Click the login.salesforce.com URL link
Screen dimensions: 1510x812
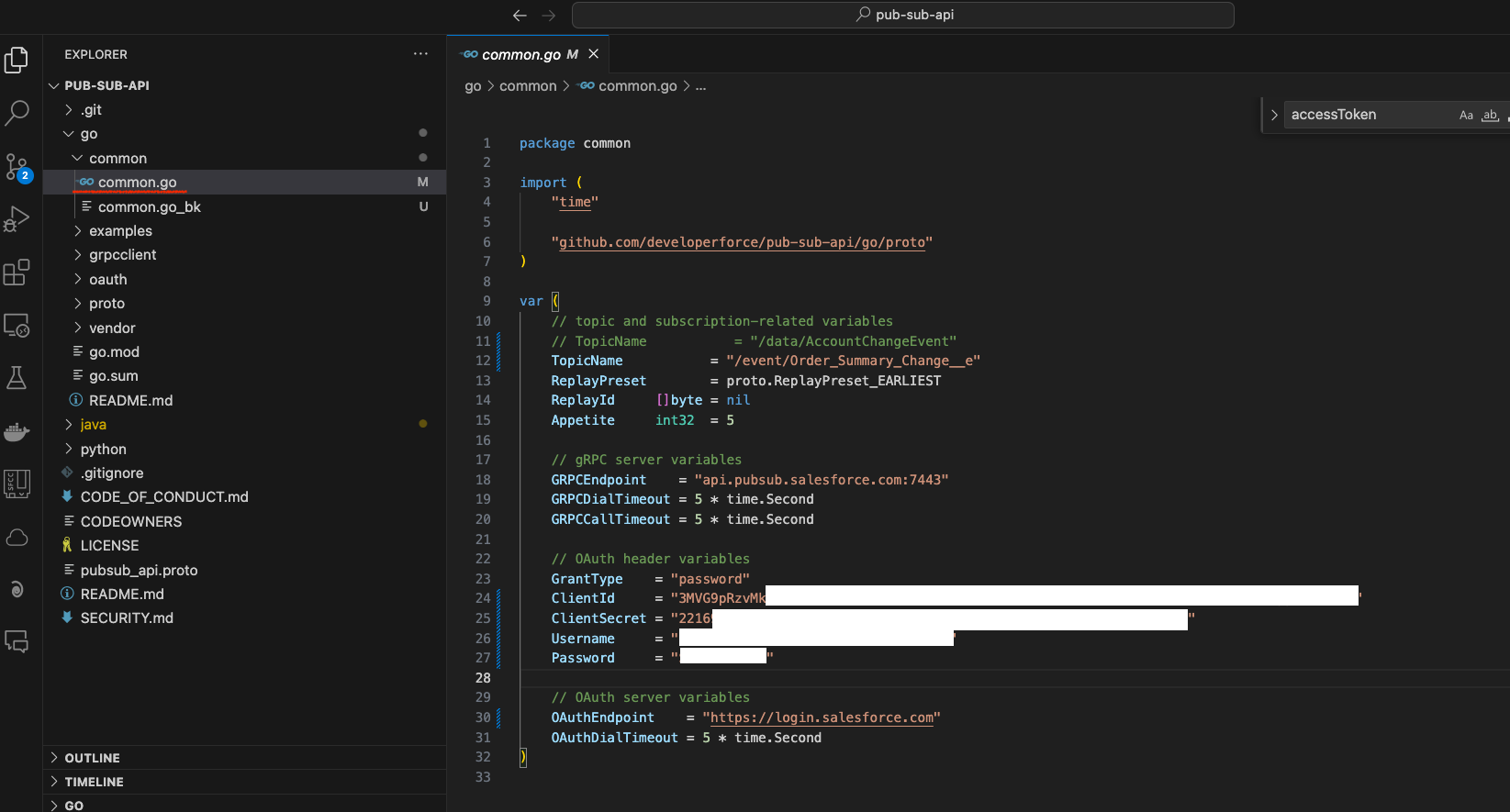point(822,717)
